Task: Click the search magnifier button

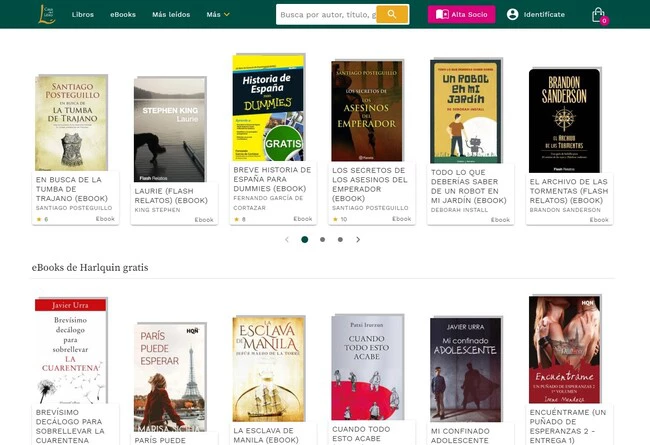Action: click(x=392, y=15)
